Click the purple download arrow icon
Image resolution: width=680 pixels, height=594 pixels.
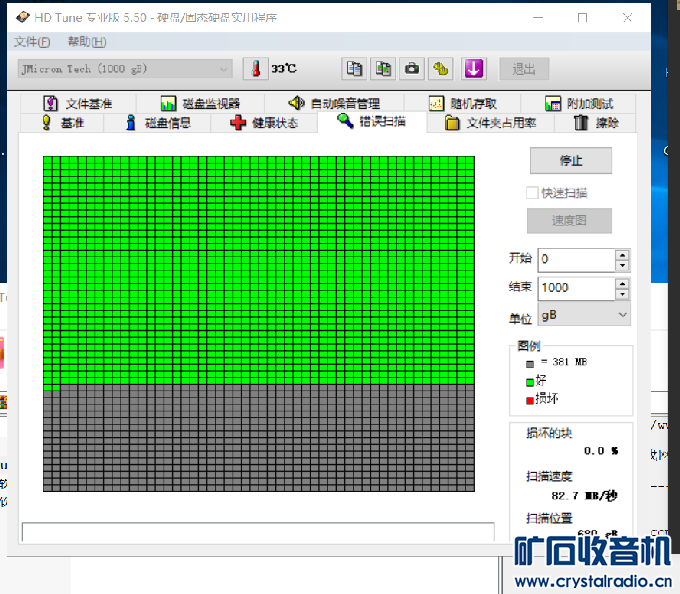(474, 69)
